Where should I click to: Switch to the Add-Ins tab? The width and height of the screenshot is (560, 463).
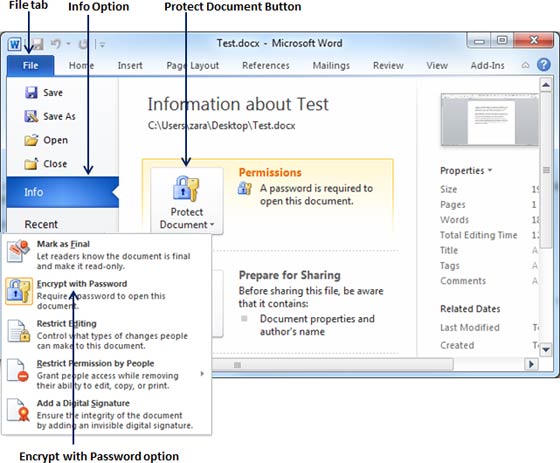coord(488,65)
